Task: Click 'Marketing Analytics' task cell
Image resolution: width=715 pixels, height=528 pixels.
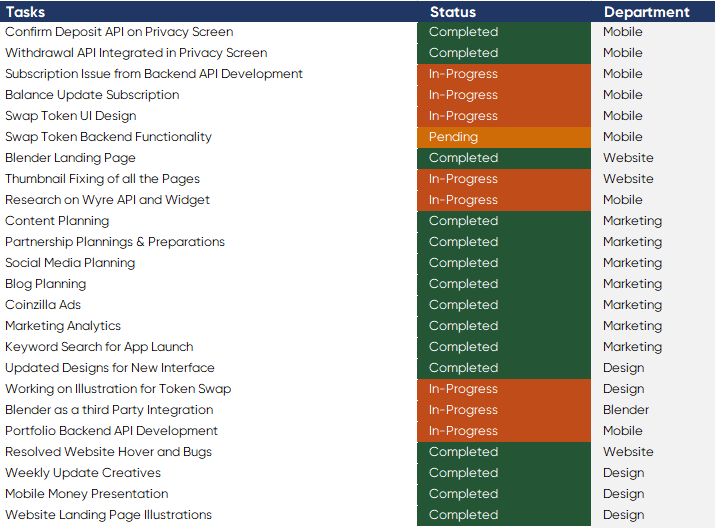Action: click(x=208, y=326)
